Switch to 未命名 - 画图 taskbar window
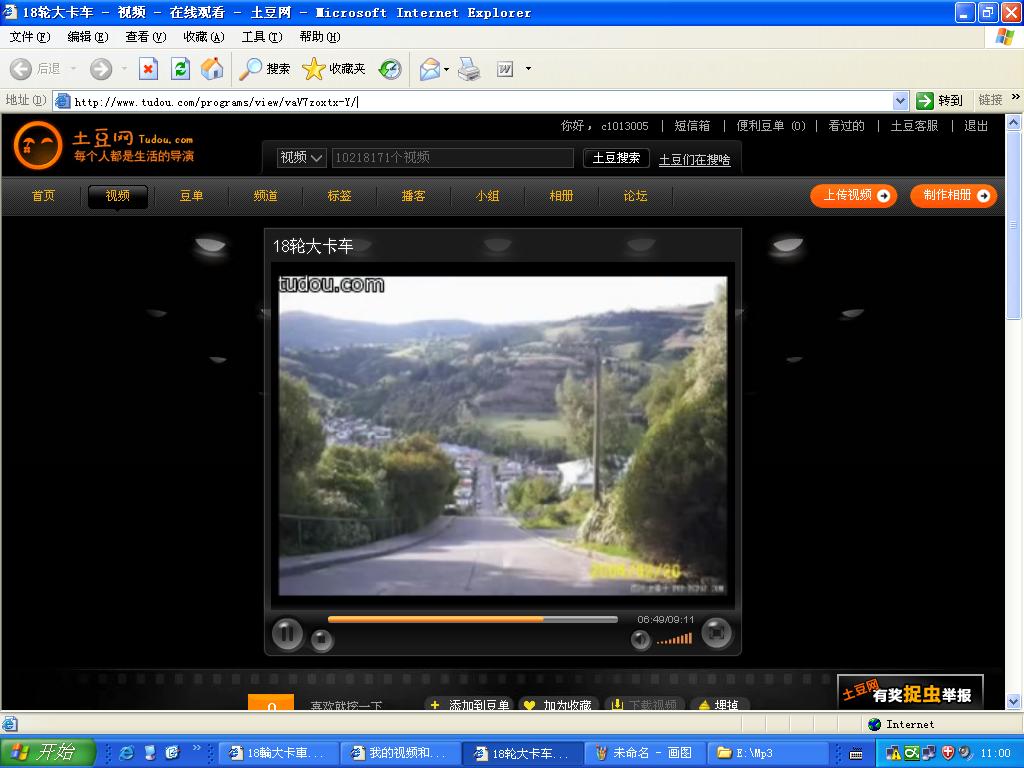 point(645,753)
